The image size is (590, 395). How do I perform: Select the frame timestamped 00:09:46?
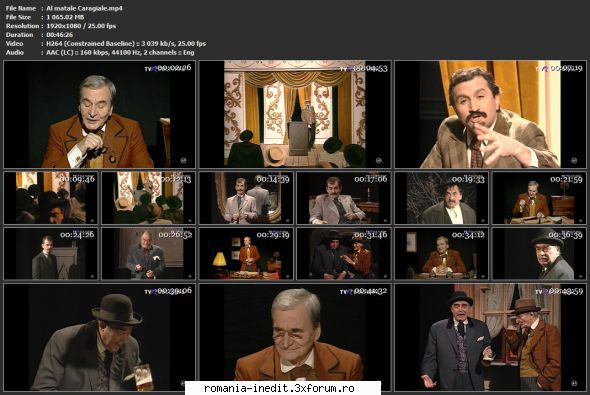click(x=51, y=198)
